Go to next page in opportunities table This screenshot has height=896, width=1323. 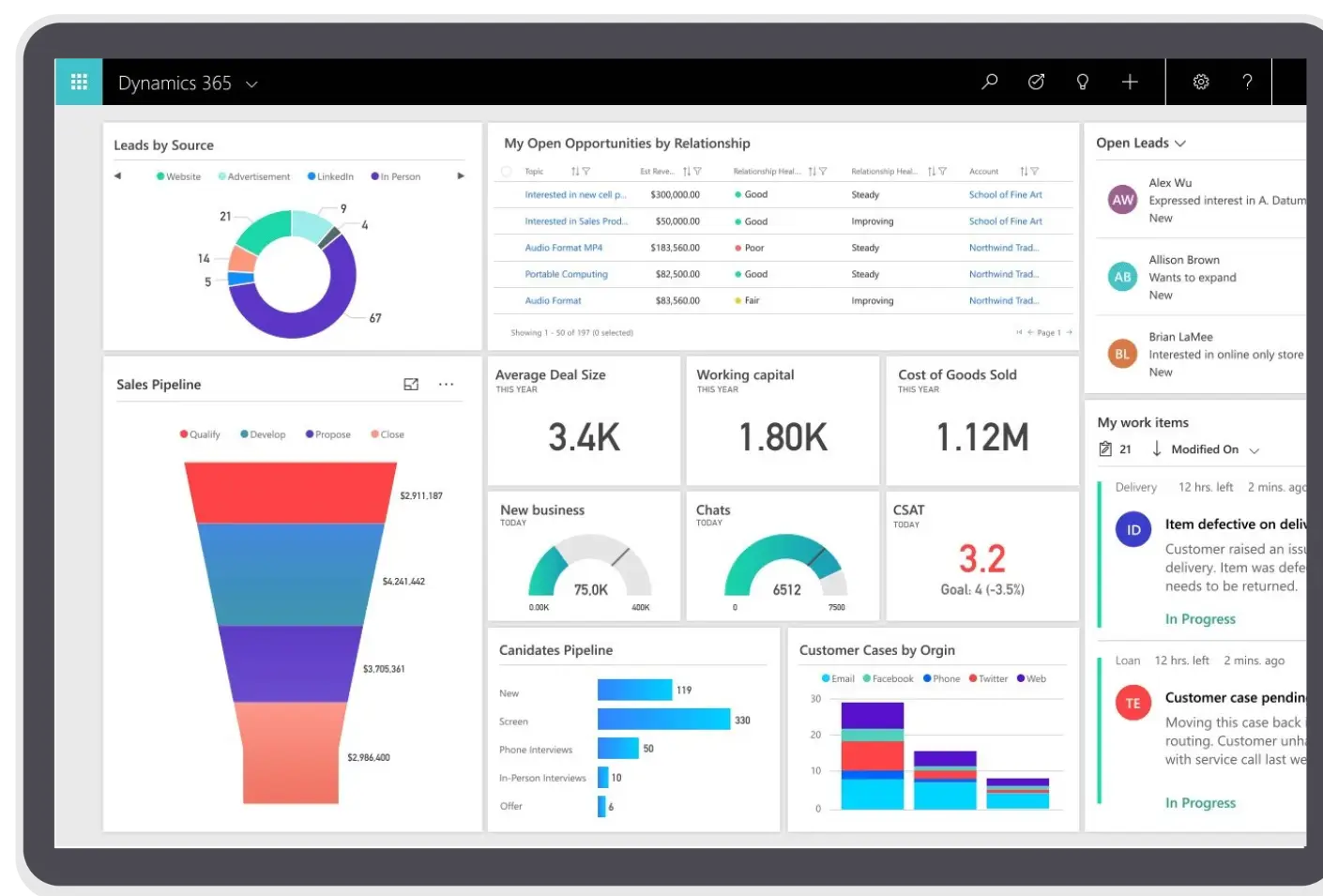point(1069,332)
